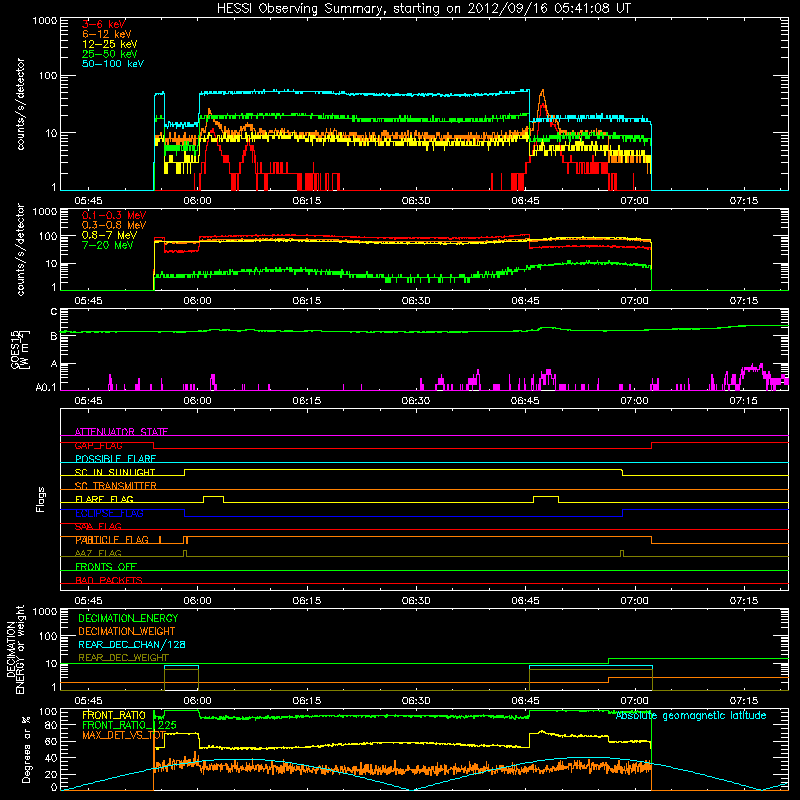
Task: Select the FLARE_FLAG label
Action: tap(104, 499)
